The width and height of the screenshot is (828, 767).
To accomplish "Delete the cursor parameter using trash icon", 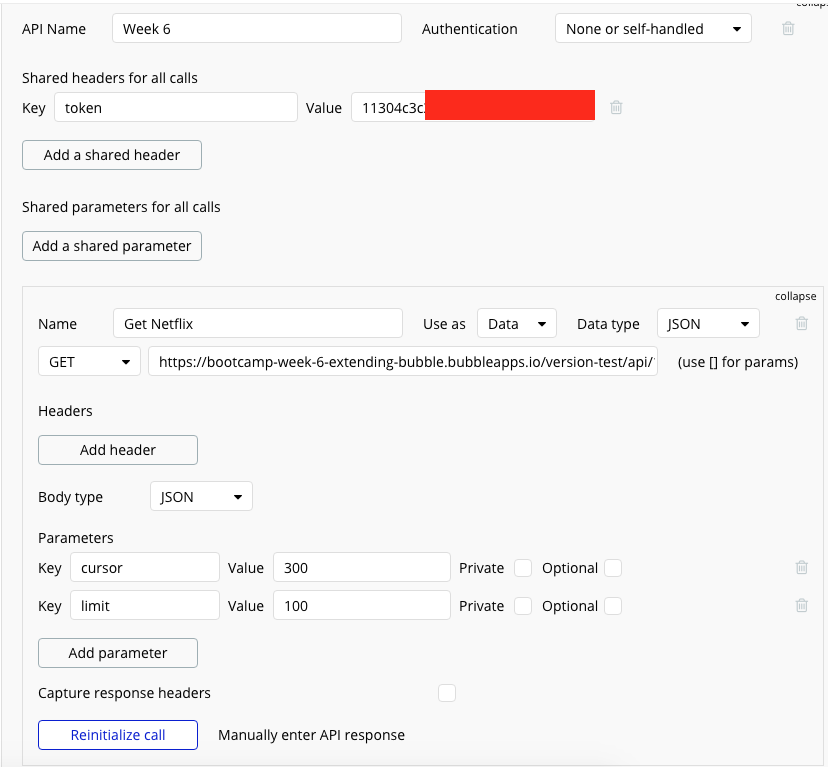I will pyautogui.click(x=801, y=567).
